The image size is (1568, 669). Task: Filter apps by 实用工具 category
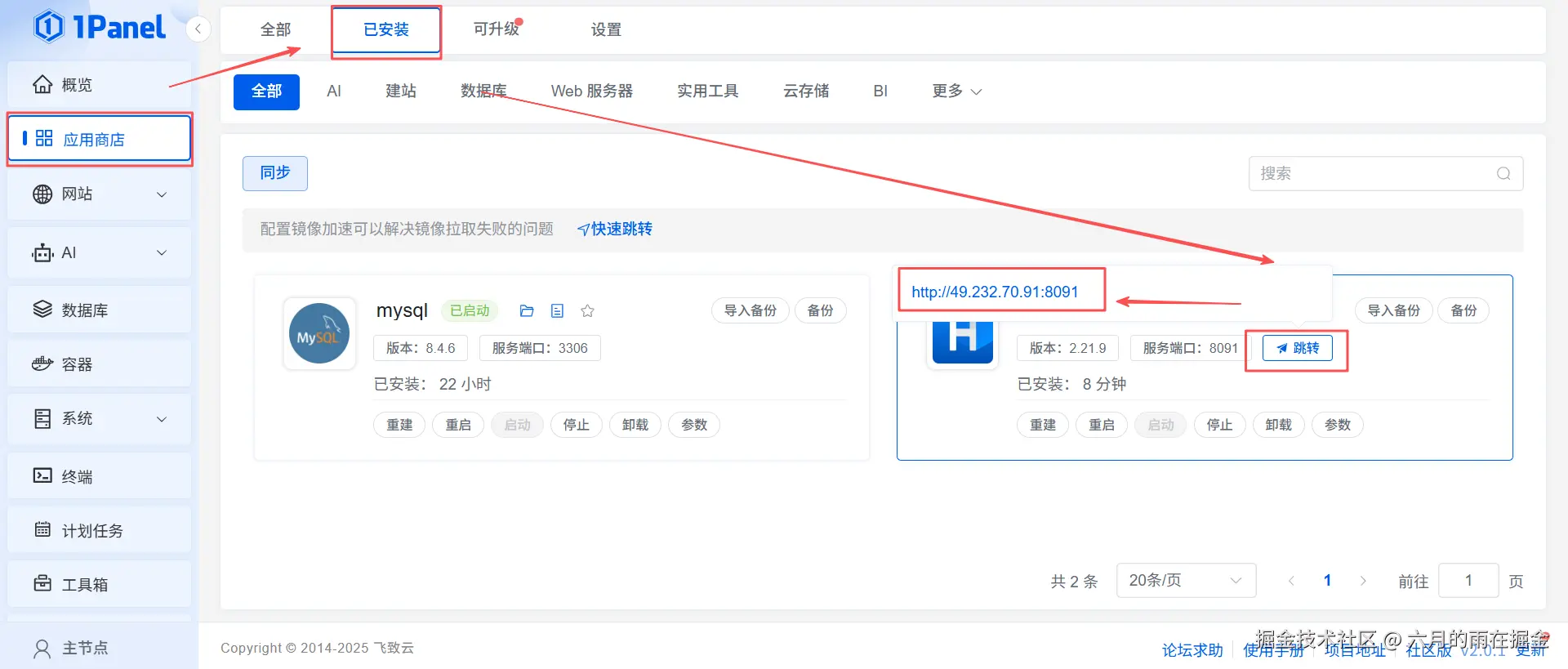click(x=707, y=91)
